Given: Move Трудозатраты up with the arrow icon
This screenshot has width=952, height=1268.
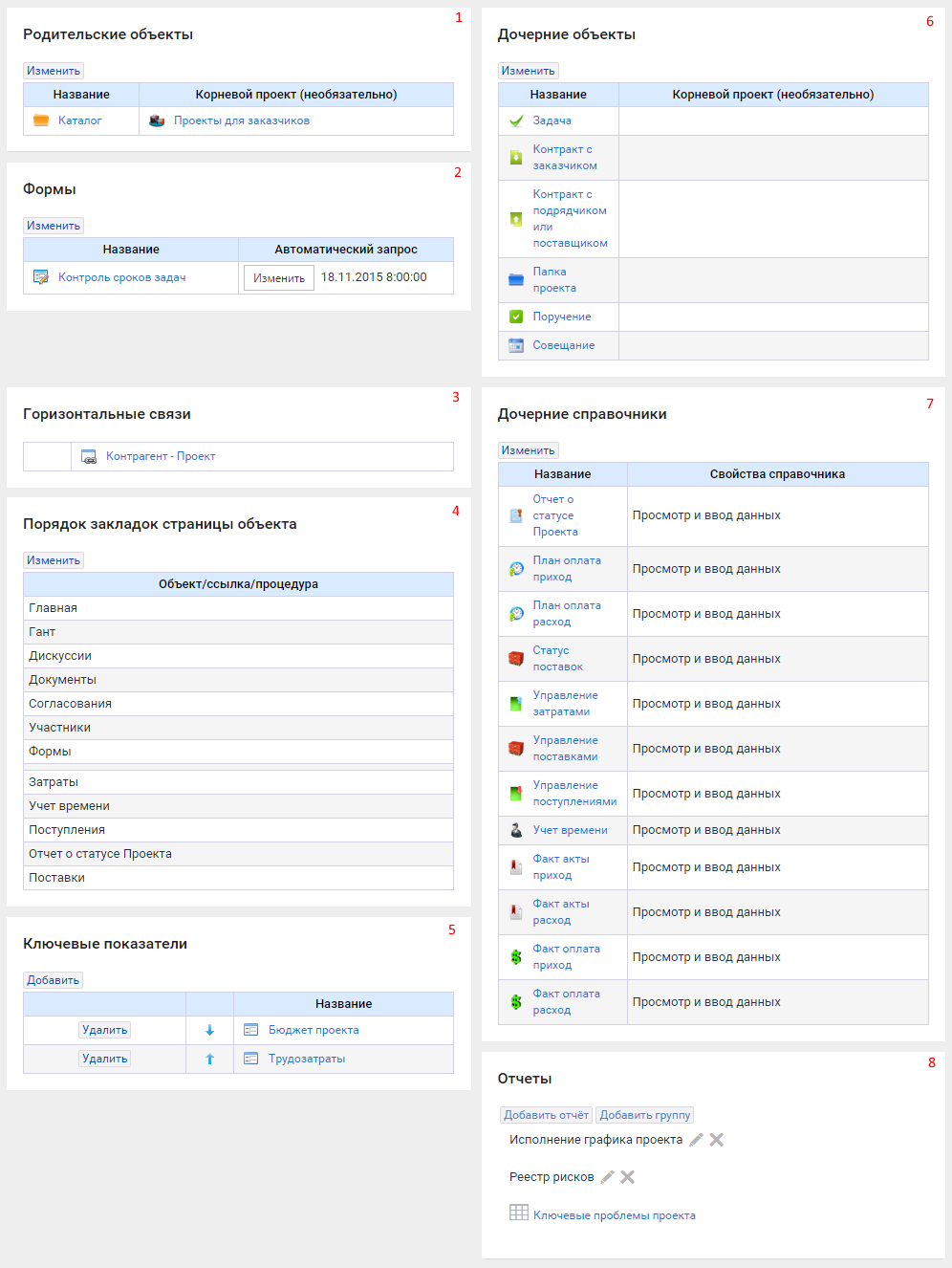Looking at the screenshot, I should point(209,1059).
